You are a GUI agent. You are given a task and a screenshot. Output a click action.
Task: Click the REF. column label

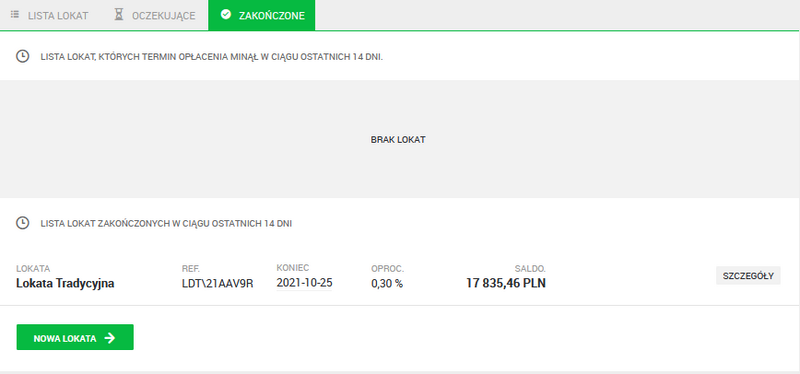tap(191, 269)
